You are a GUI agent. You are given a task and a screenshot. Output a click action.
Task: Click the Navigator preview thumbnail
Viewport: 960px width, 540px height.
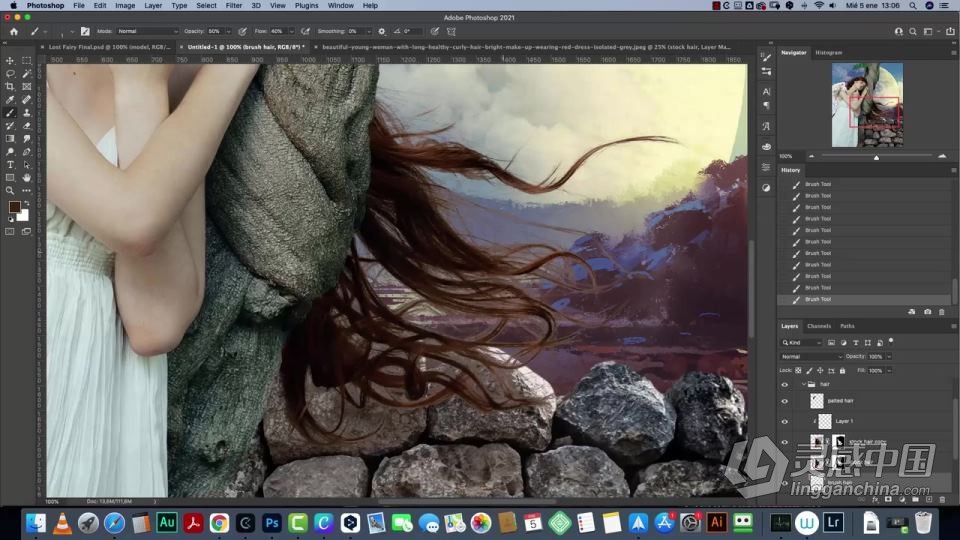tap(866, 104)
